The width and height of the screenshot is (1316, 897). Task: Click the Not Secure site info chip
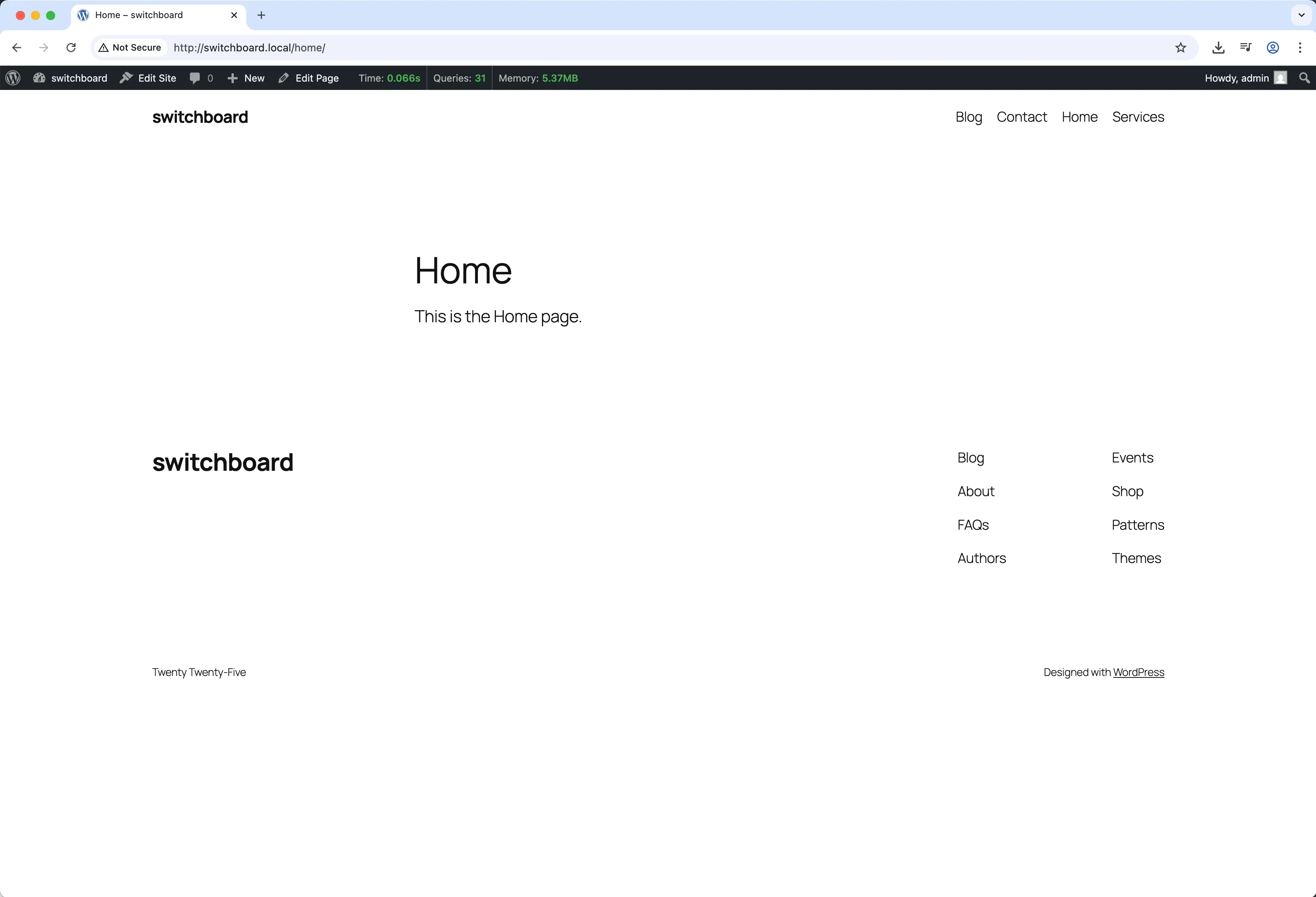pyautogui.click(x=130, y=48)
